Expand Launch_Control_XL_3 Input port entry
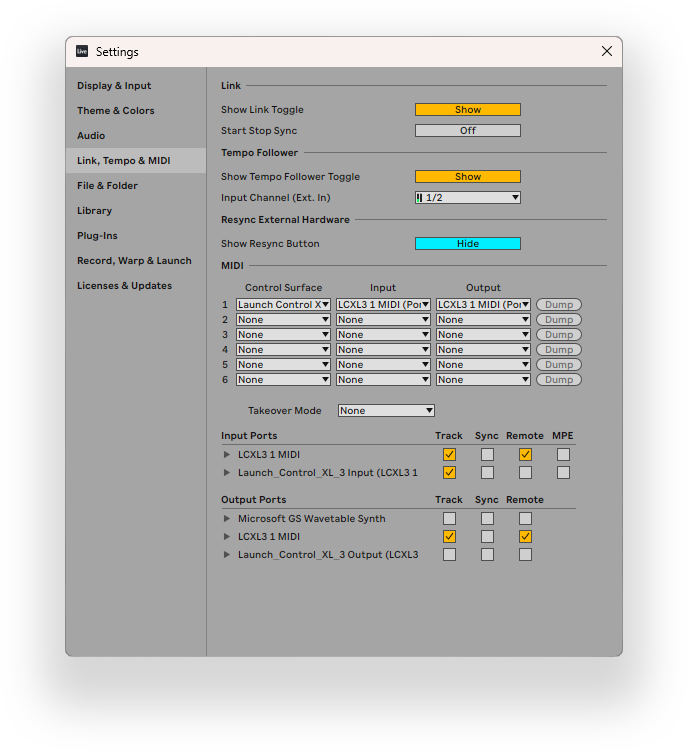The height and width of the screenshot is (751, 688). (x=227, y=473)
